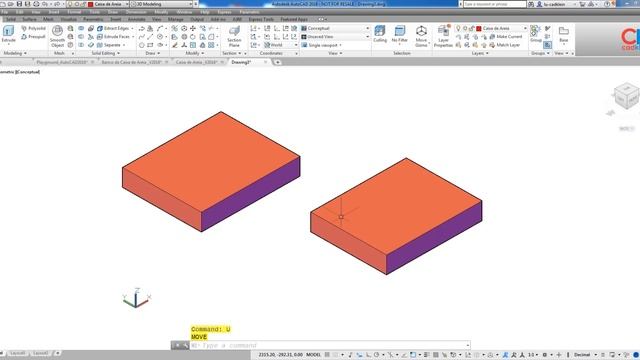This screenshot has width=640, height=360.
Task: Open the Single viewport dropdown
Action: 322,45
